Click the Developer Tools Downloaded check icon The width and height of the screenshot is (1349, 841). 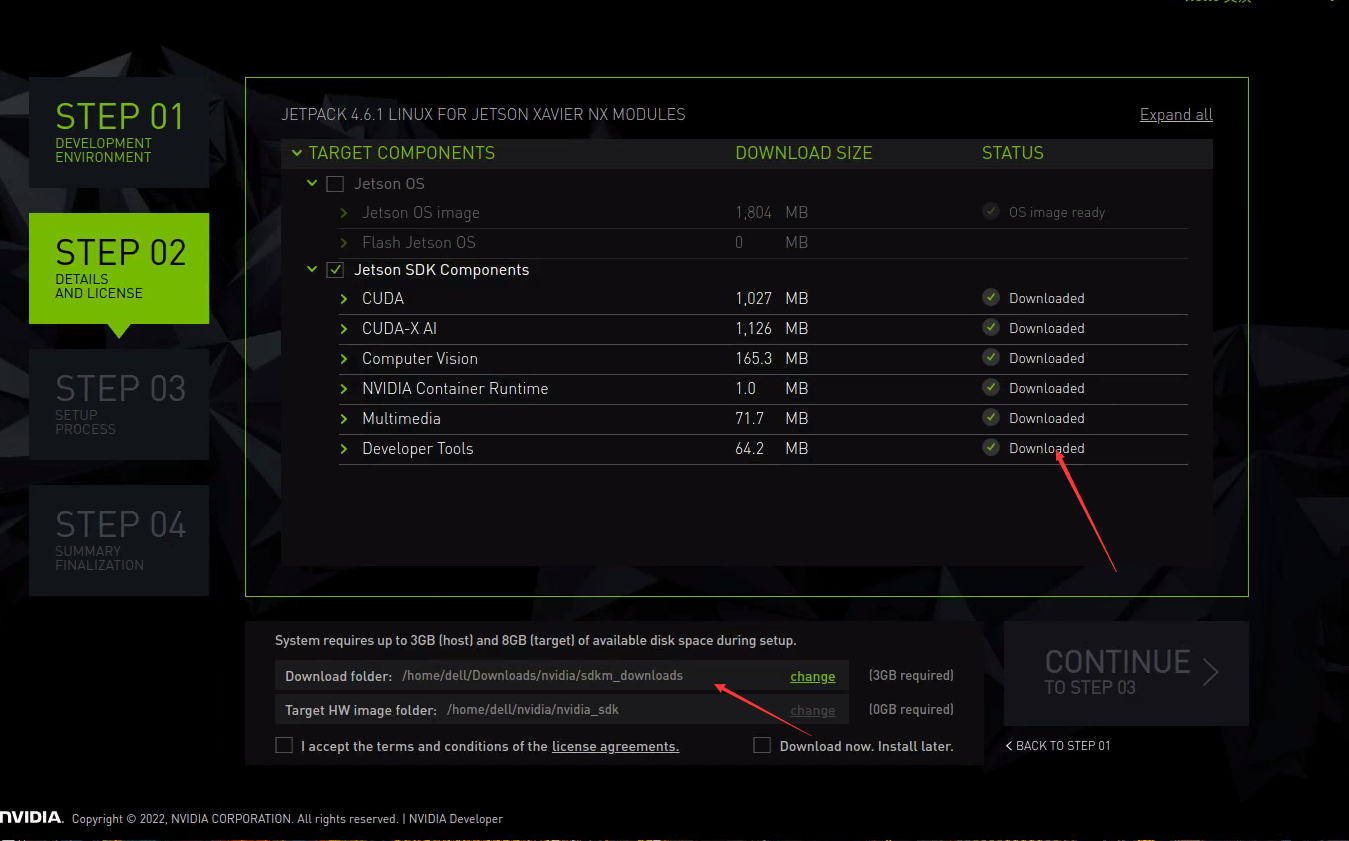click(991, 448)
